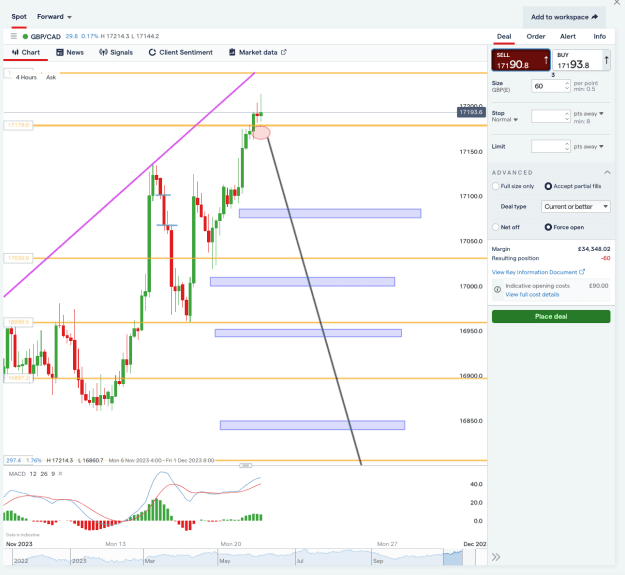Switch to the Deal tab
The height and width of the screenshot is (575, 625).
pos(504,37)
